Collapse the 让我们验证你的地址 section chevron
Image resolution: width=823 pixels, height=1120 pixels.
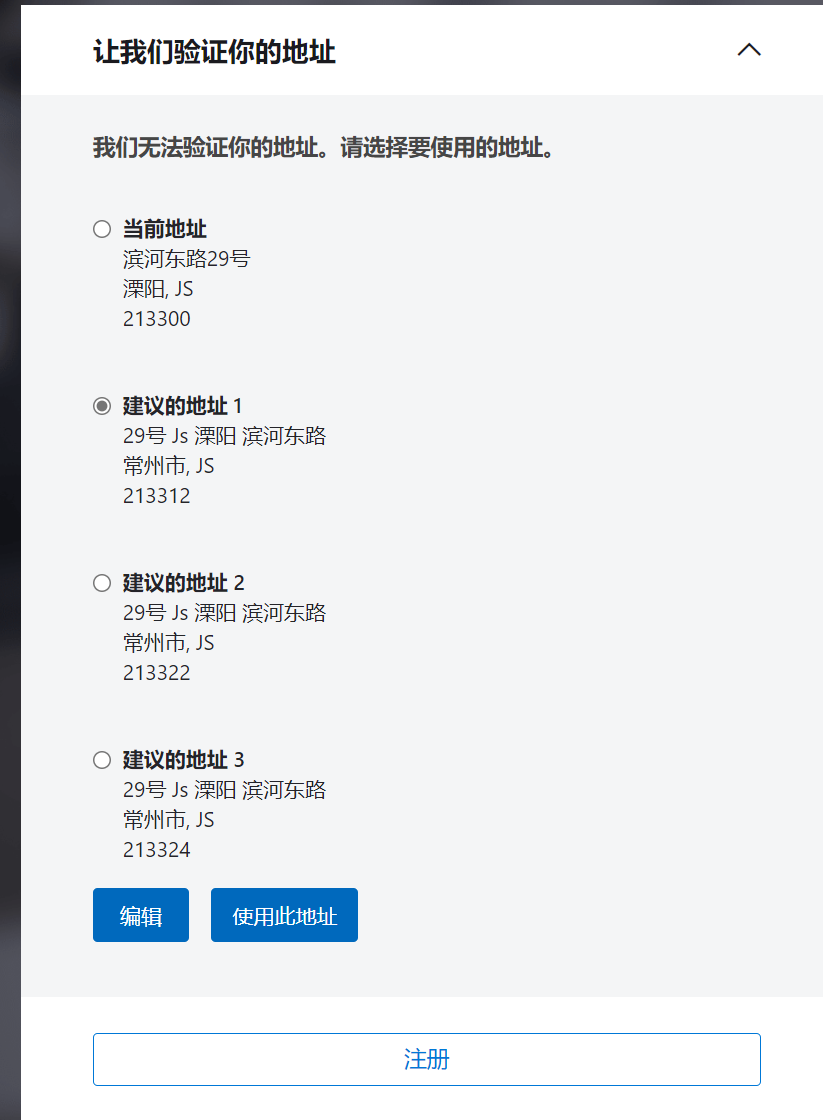tap(749, 50)
